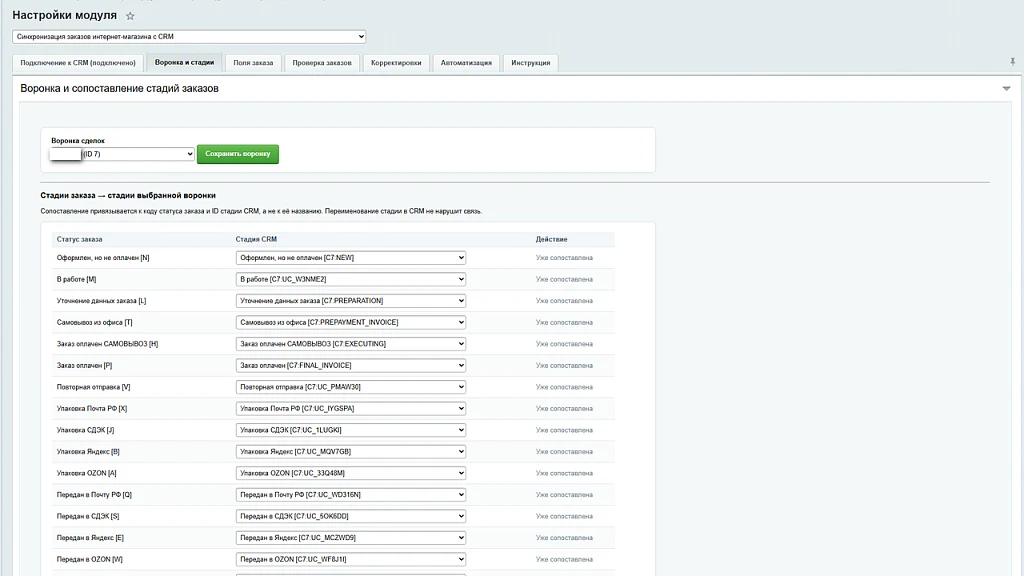Open the Поля заказа tab
The width and height of the screenshot is (1024, 576).
pos(253,63)
